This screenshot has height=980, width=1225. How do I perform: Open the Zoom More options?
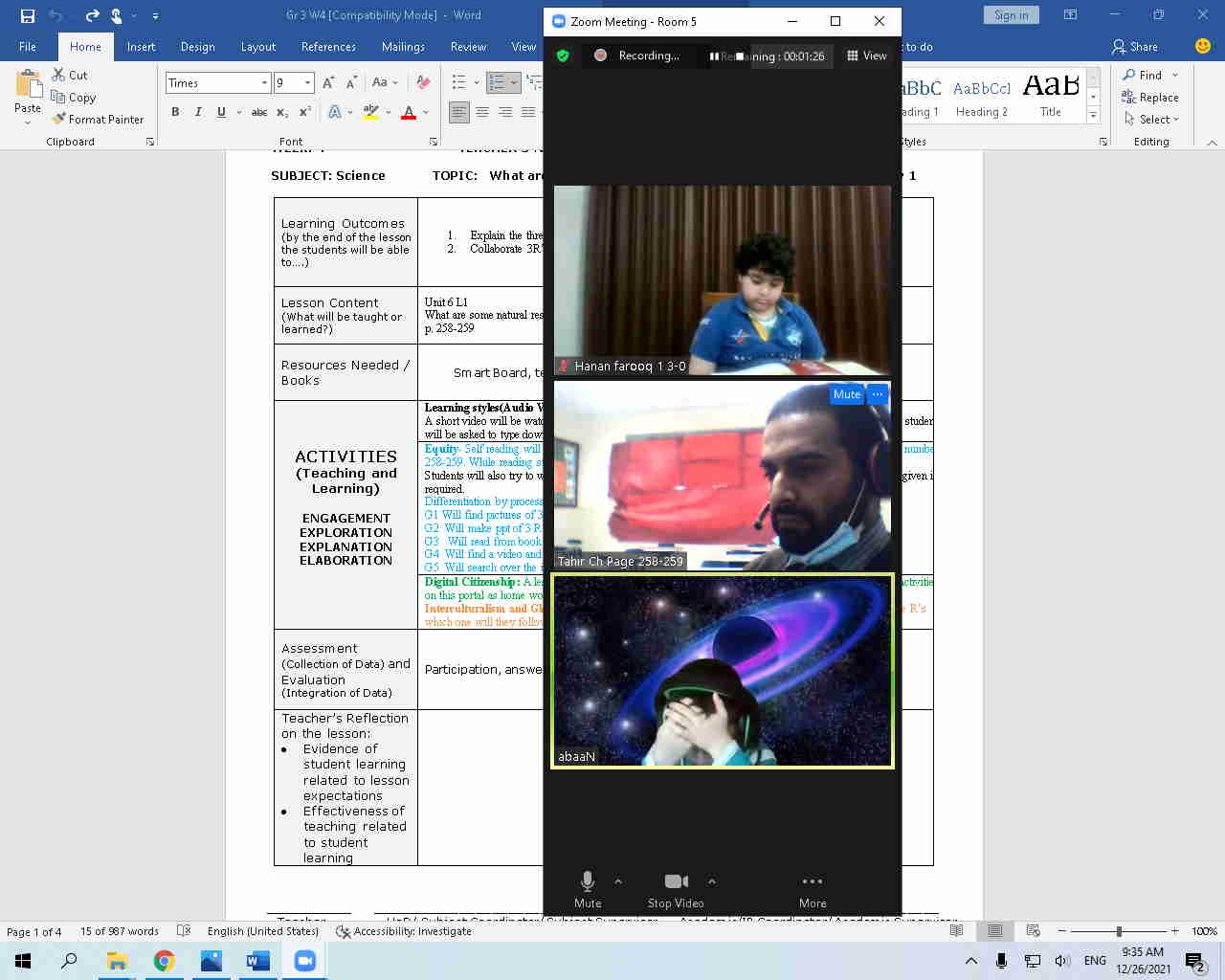(x=812, y=890)
